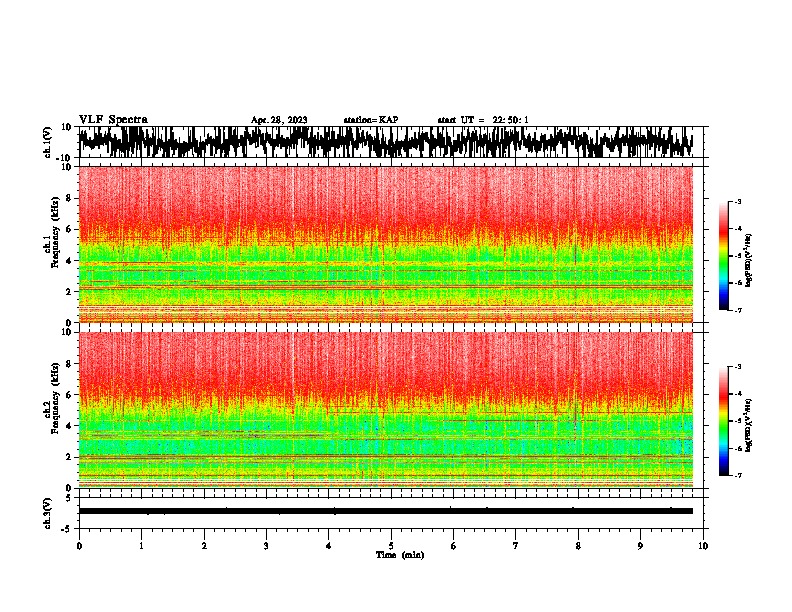
Task: Click the ch.2 spectrogram color scale bar
Action: [724, 421]
